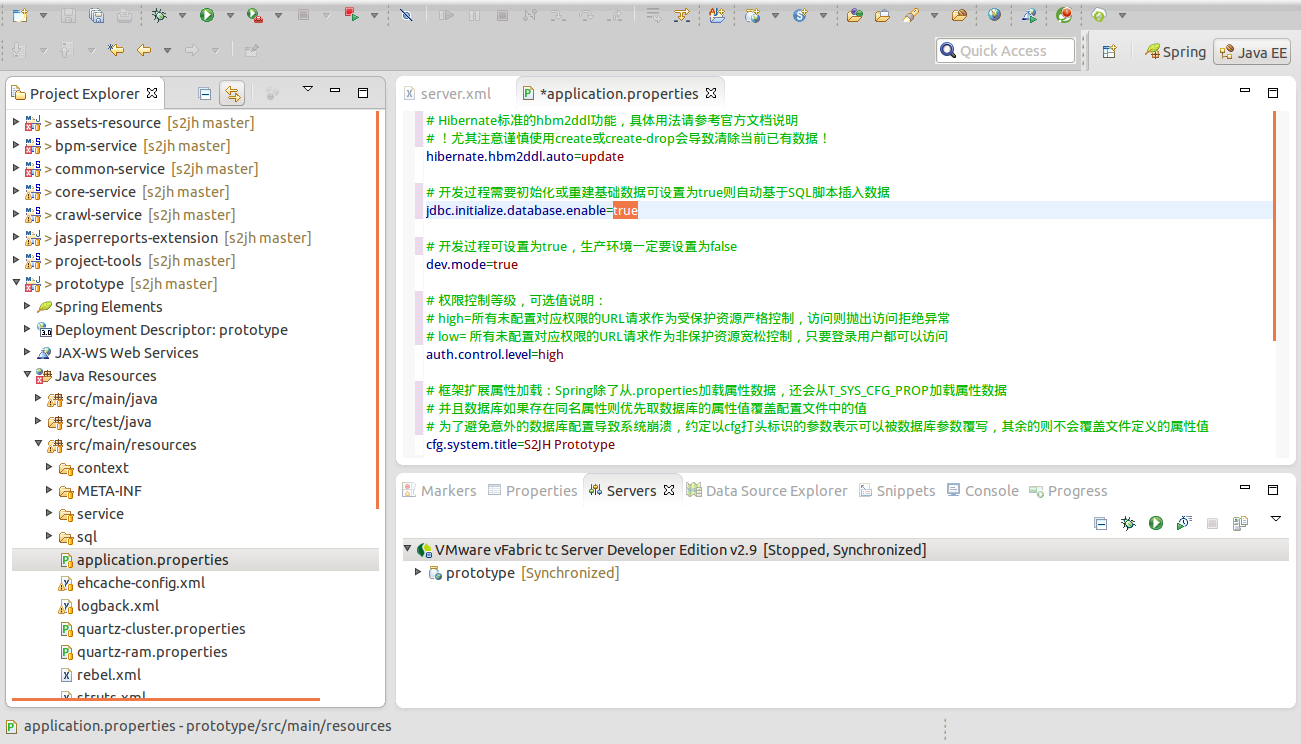Open Servers view menu triangle
The width and height of the screenshot is (1301, 744).
click(1276, 519)
